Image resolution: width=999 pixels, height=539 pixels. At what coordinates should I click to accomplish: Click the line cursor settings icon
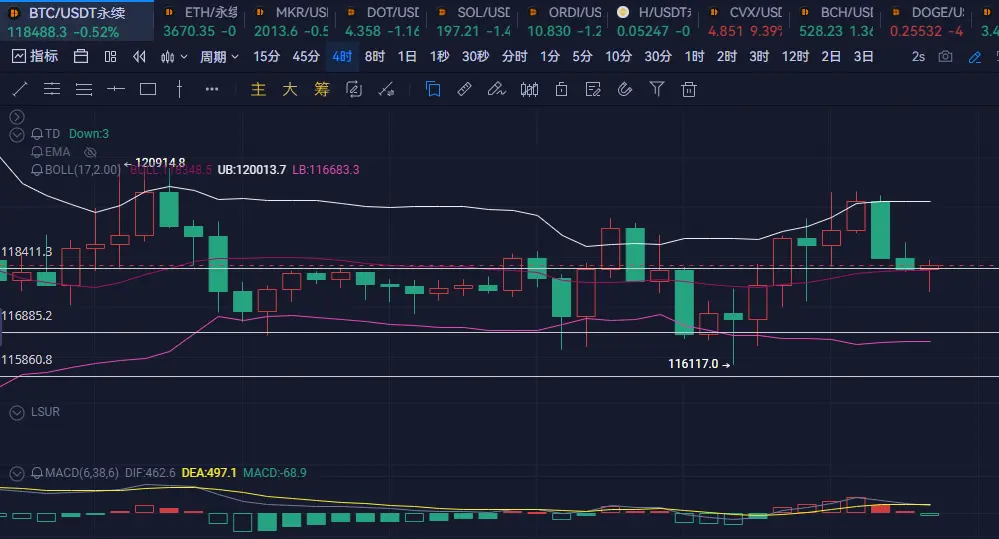[386, 89]
